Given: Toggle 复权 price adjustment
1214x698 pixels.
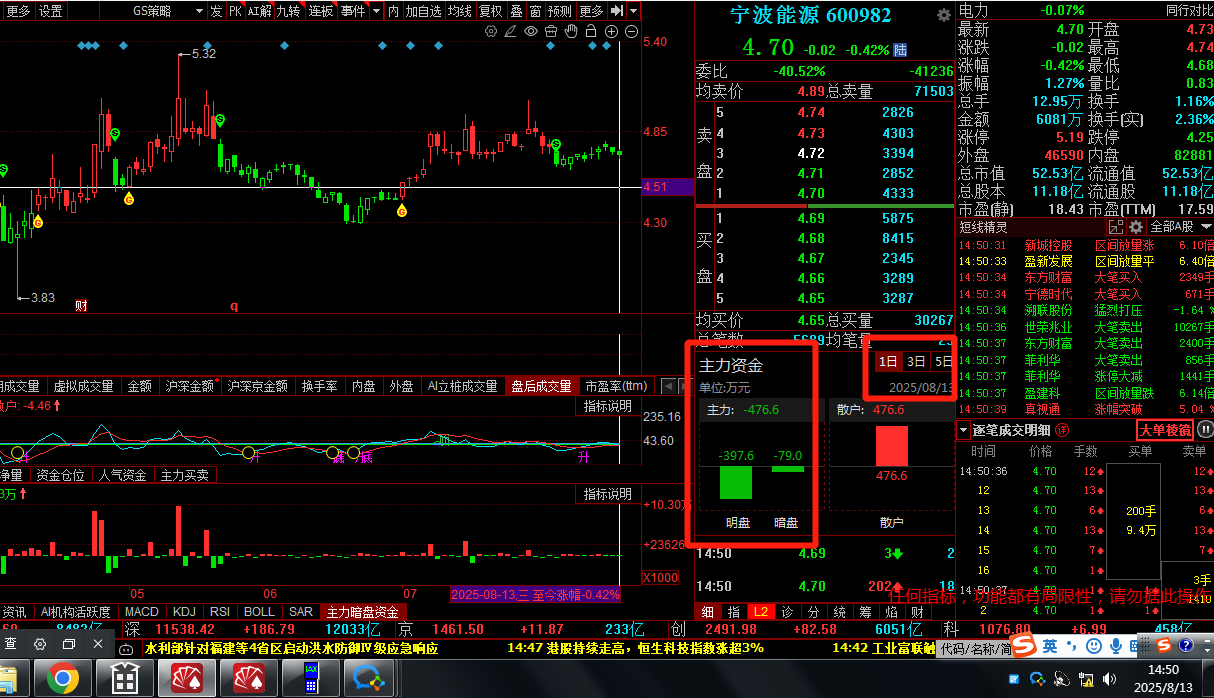Looking at the screenshot, I should [x=490, y=11].
